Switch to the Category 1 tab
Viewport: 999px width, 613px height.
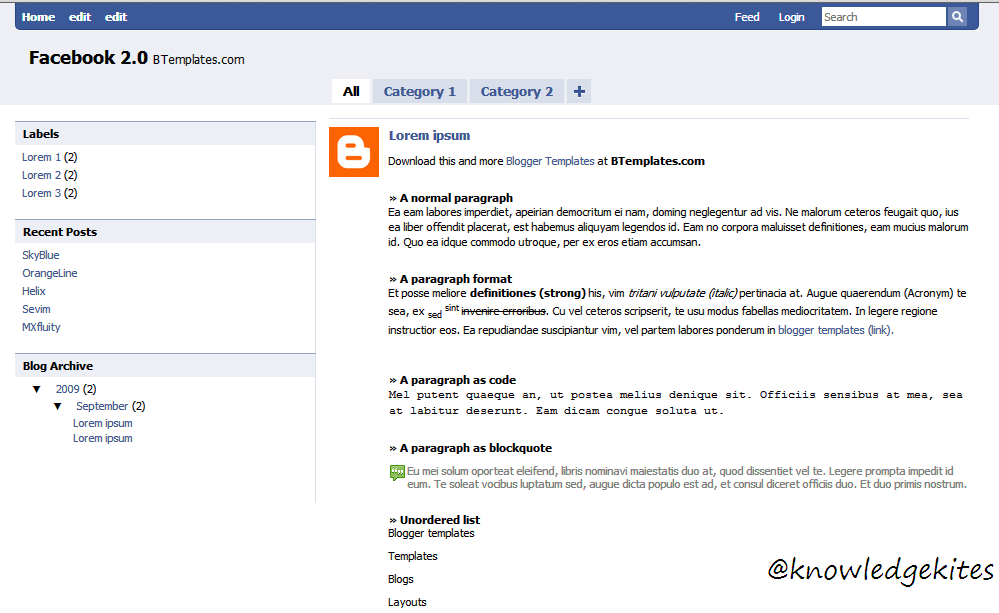tap(420, 91)
